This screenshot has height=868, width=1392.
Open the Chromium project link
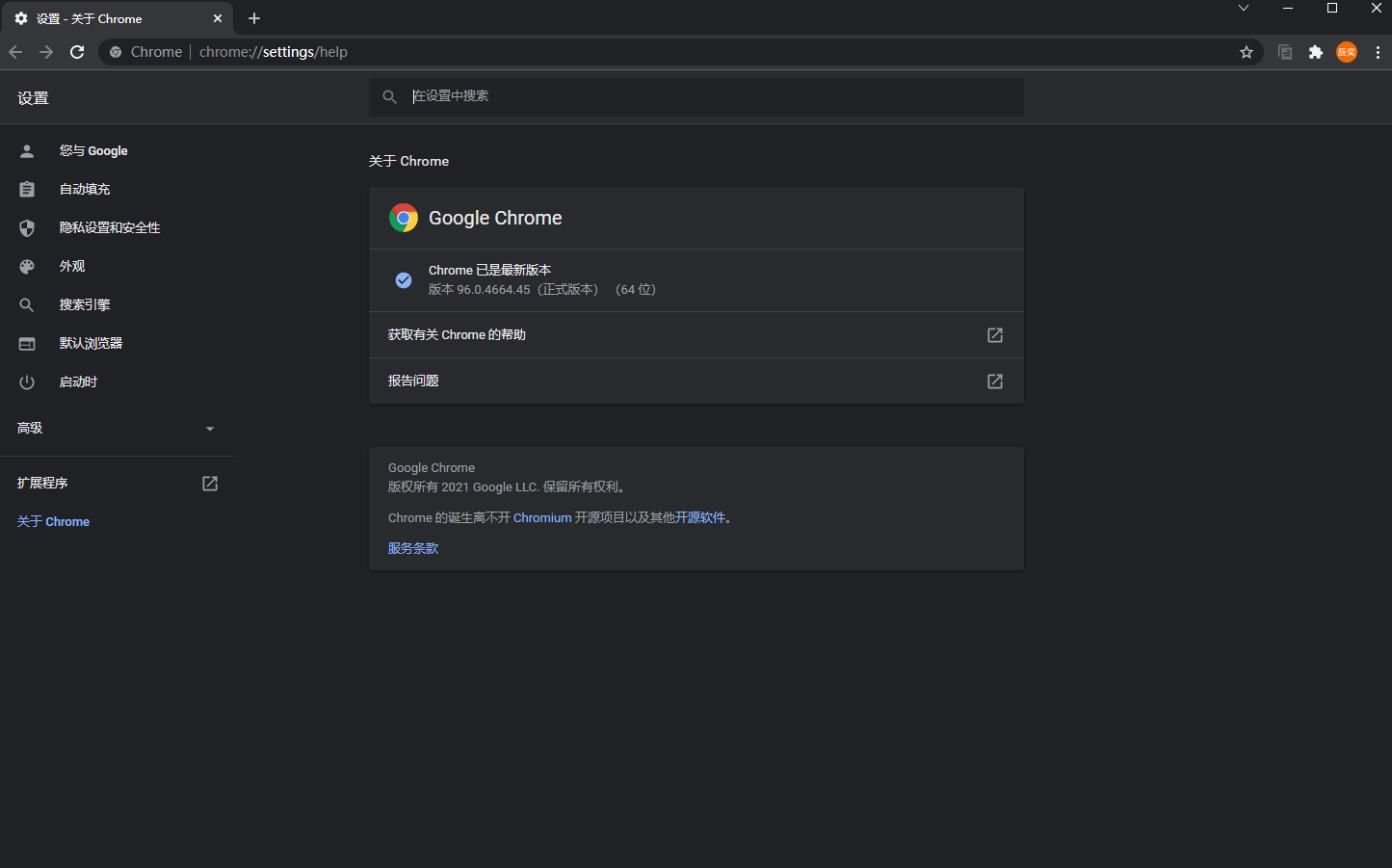(542, 518)
